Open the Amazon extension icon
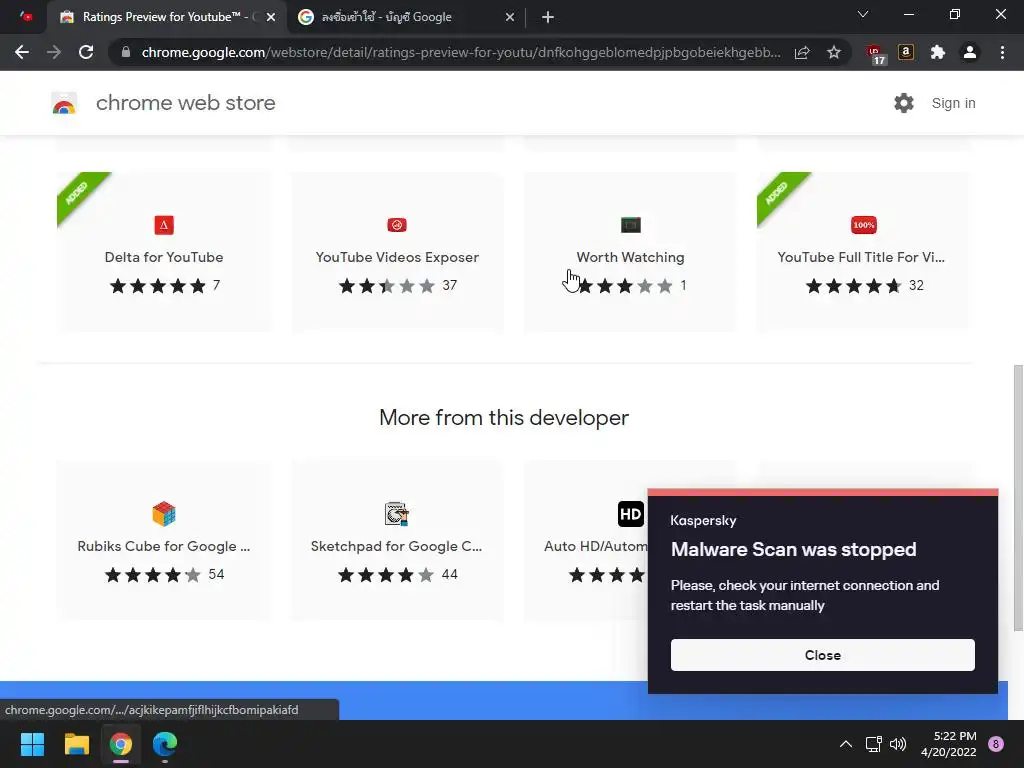 (906, 52)
